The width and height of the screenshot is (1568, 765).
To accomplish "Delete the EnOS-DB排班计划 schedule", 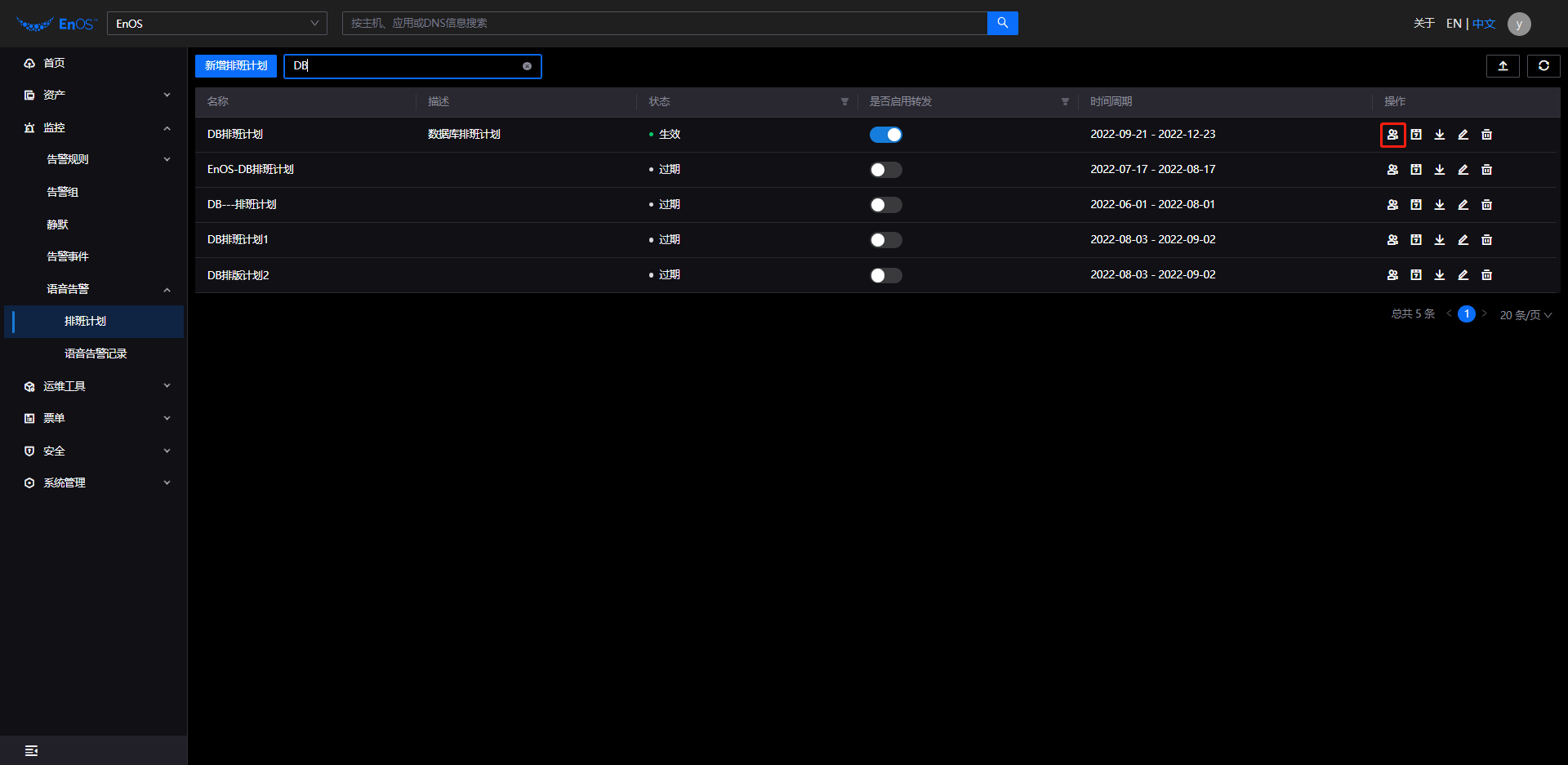I will pyautogui.click(x=1487, y=170).
